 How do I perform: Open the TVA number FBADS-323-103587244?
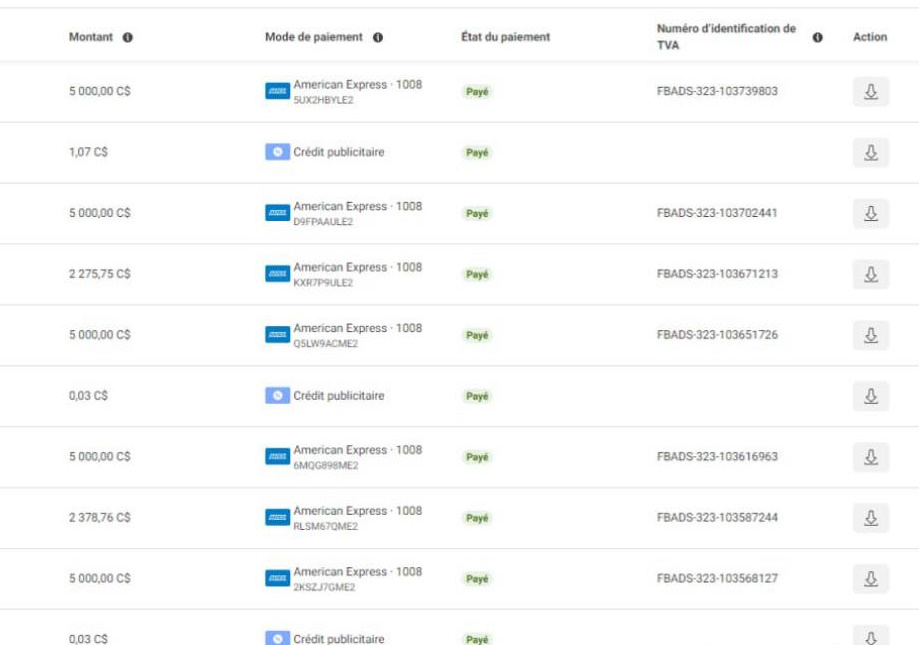point(717,518)
